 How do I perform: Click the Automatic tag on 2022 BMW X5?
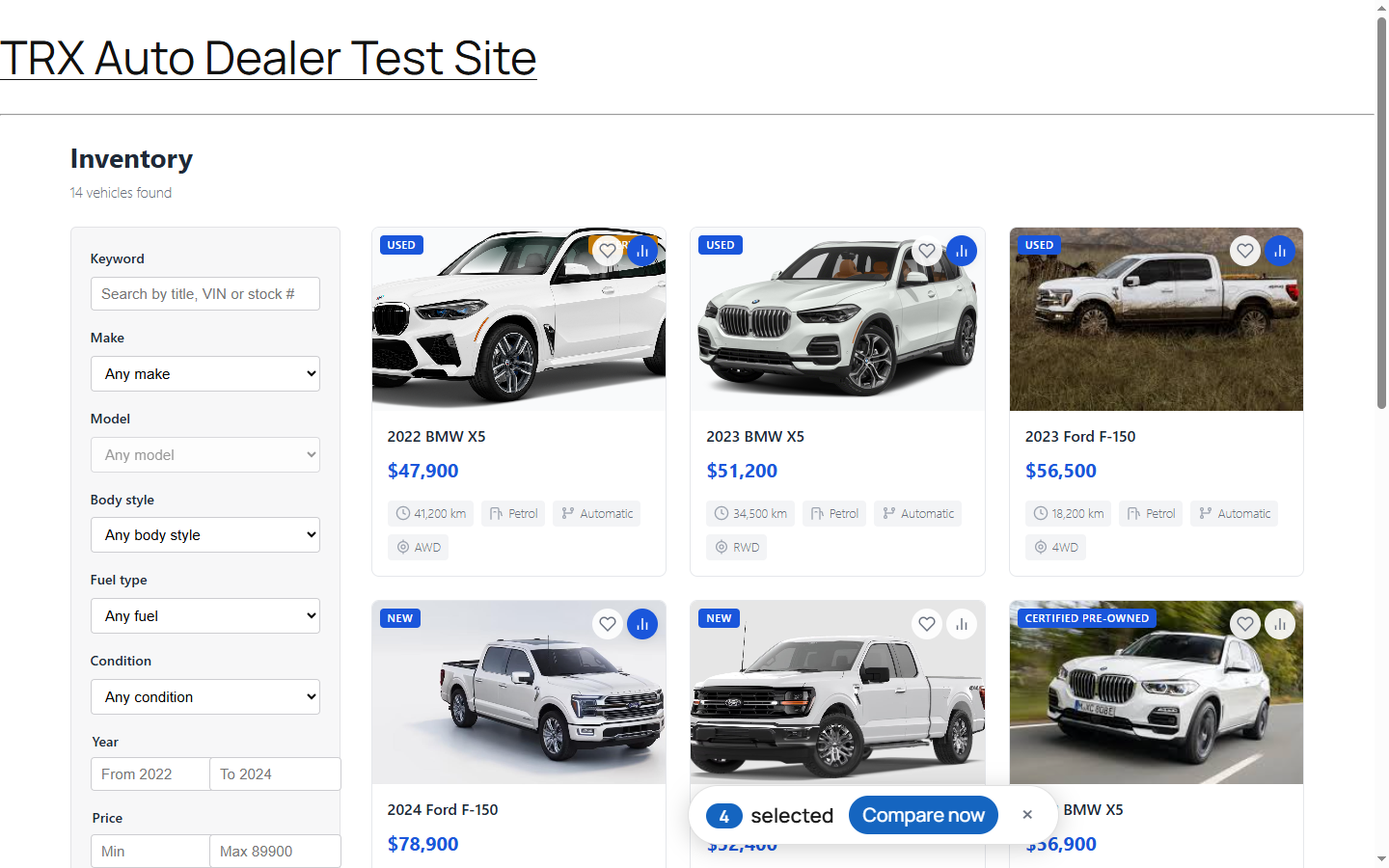(597, 514)
